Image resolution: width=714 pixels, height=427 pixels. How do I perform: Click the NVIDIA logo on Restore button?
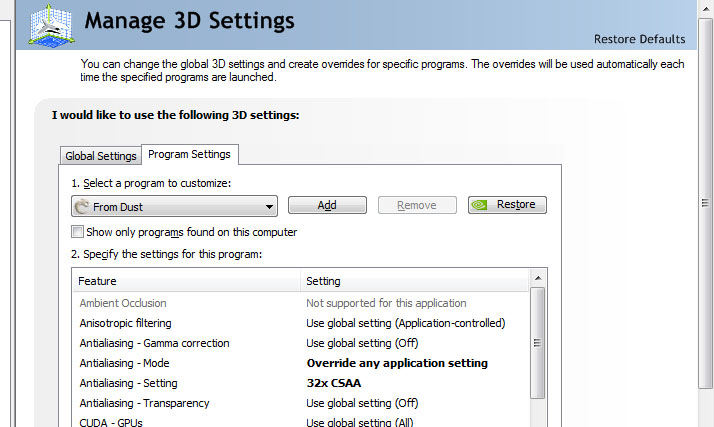479,205
